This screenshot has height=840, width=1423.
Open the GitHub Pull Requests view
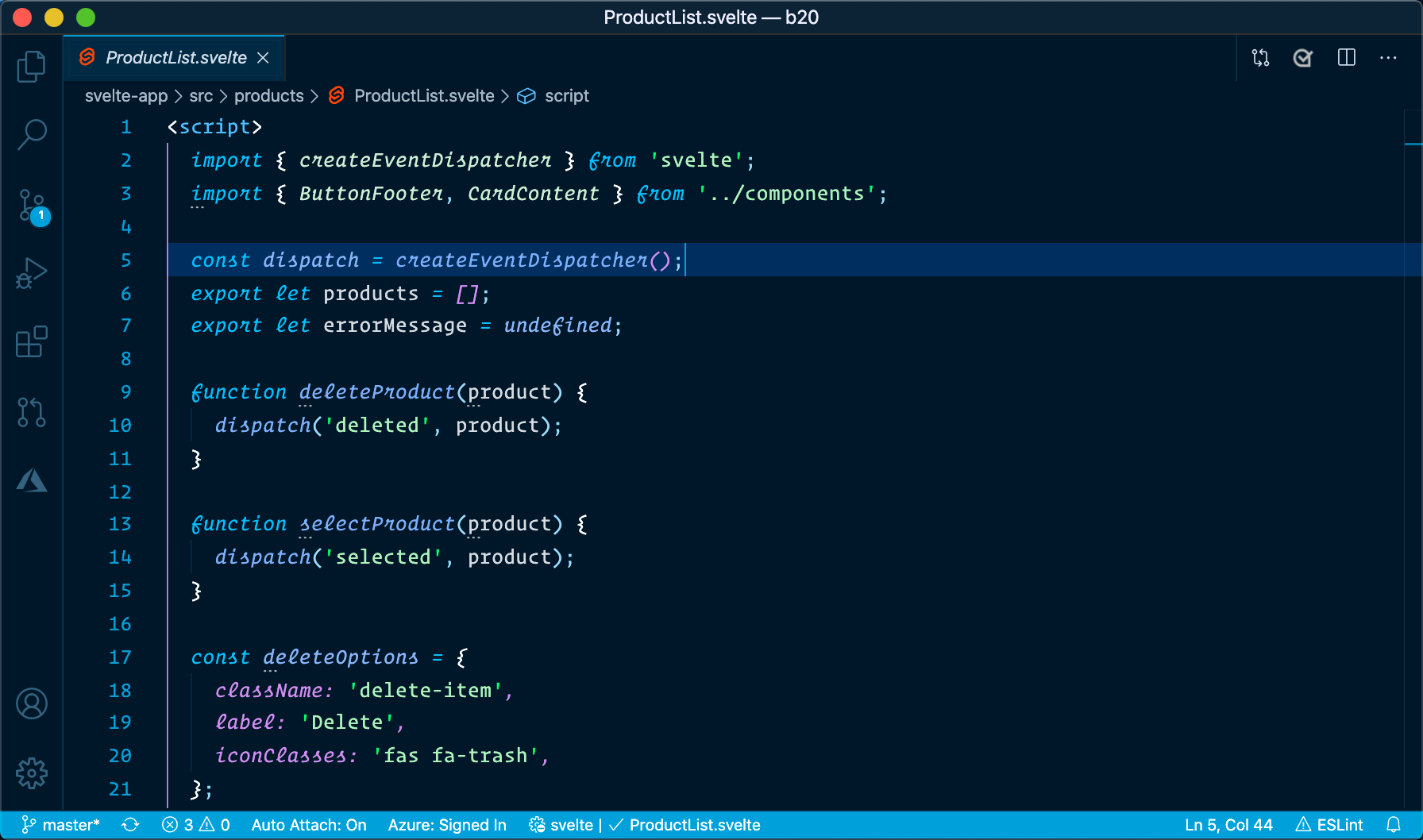pos(31,411)
